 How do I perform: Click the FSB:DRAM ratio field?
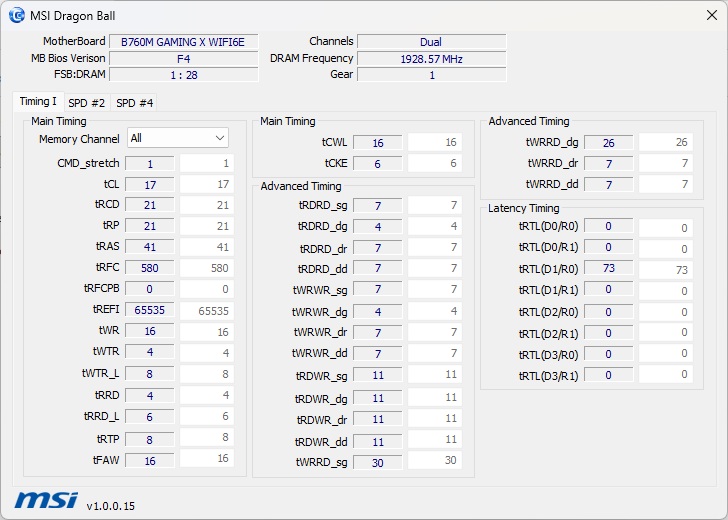(x=183, y=75)
